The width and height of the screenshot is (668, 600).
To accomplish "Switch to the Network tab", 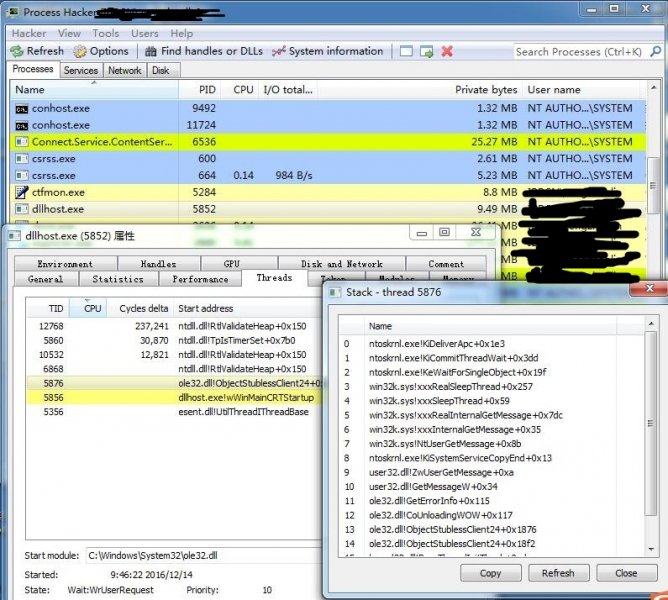I will [124, 70].
